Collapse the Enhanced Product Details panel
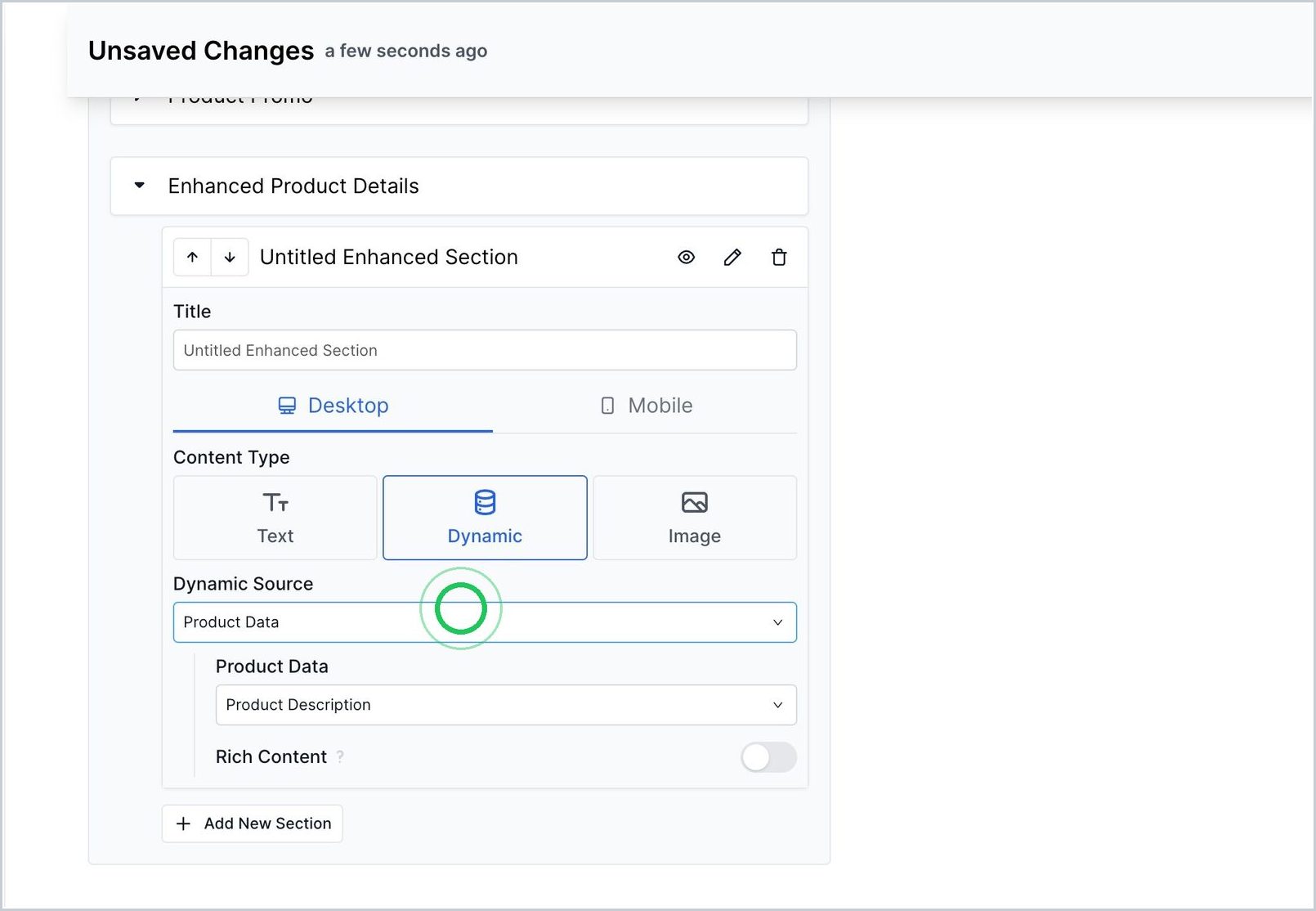This screenshot has height=911, width=1316. pyautogui.click(x=140, y=186)
